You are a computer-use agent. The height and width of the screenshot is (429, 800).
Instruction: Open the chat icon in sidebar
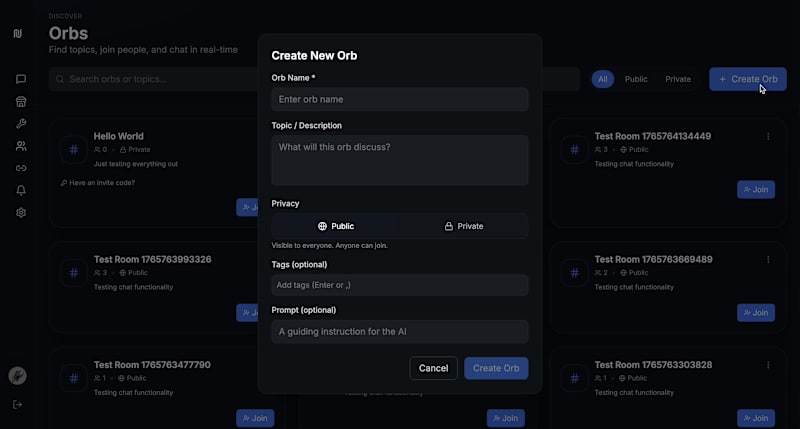pyautogui.click(x=21, y=79)
